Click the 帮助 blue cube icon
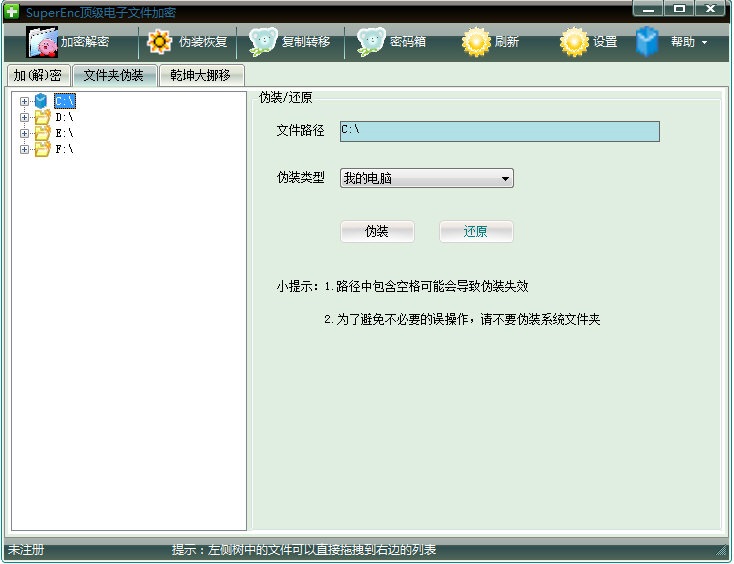The height and width of the screenshot is (564, 734). [647, 42]
